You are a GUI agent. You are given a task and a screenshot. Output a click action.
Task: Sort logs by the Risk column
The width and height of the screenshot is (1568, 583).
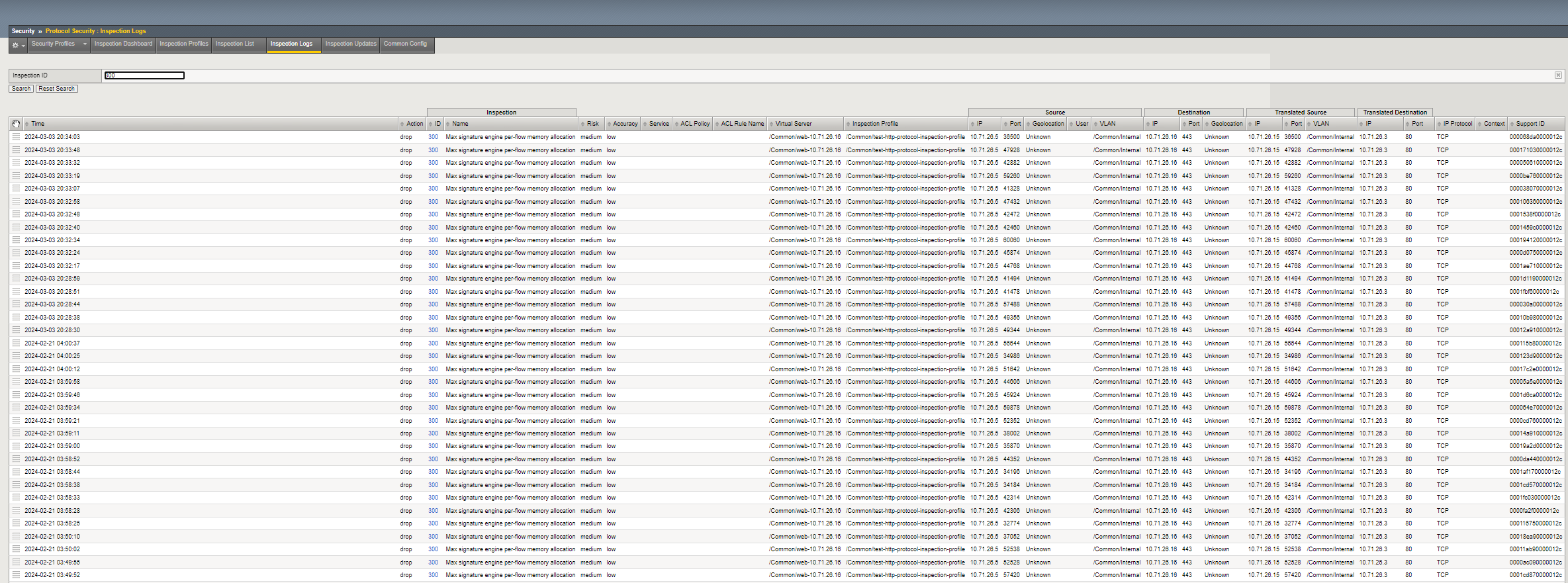(x=592, y=124)
